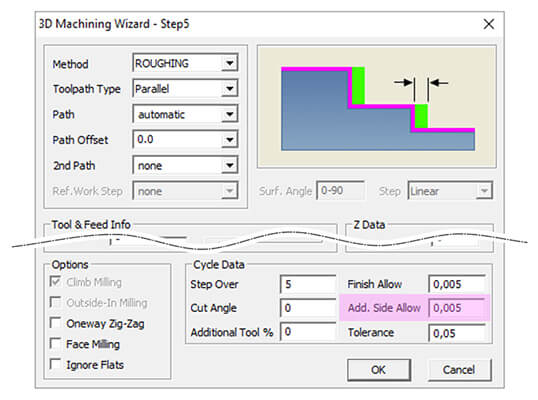Image resolution: width=538 pixels, height=400 pixels.
Task: Open the Method dropdown showing ROUGHING
Action: click(x=185, y=63)
